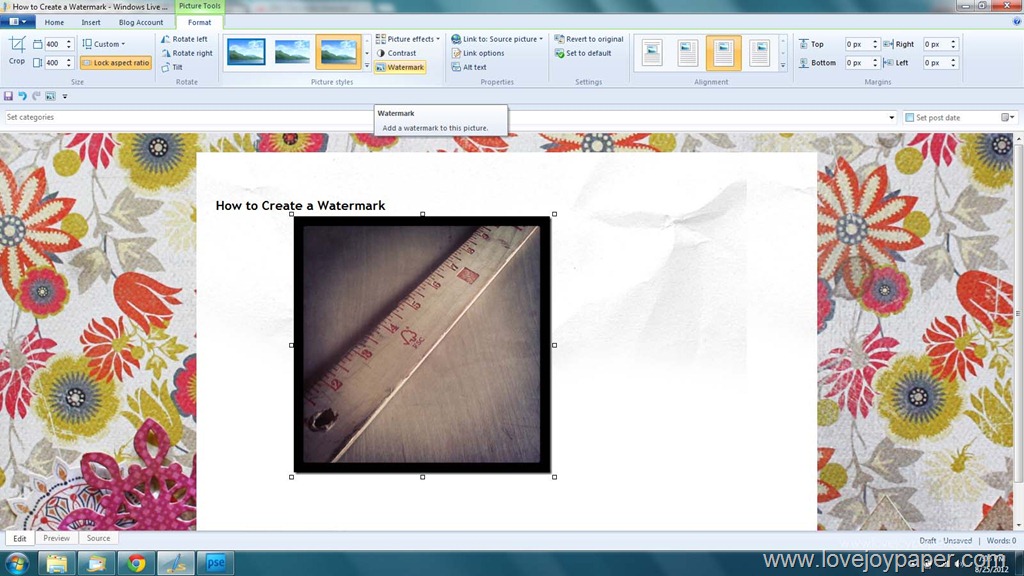Open Photoshop Elements (pse) in taskbar

(x=216, y=563)
